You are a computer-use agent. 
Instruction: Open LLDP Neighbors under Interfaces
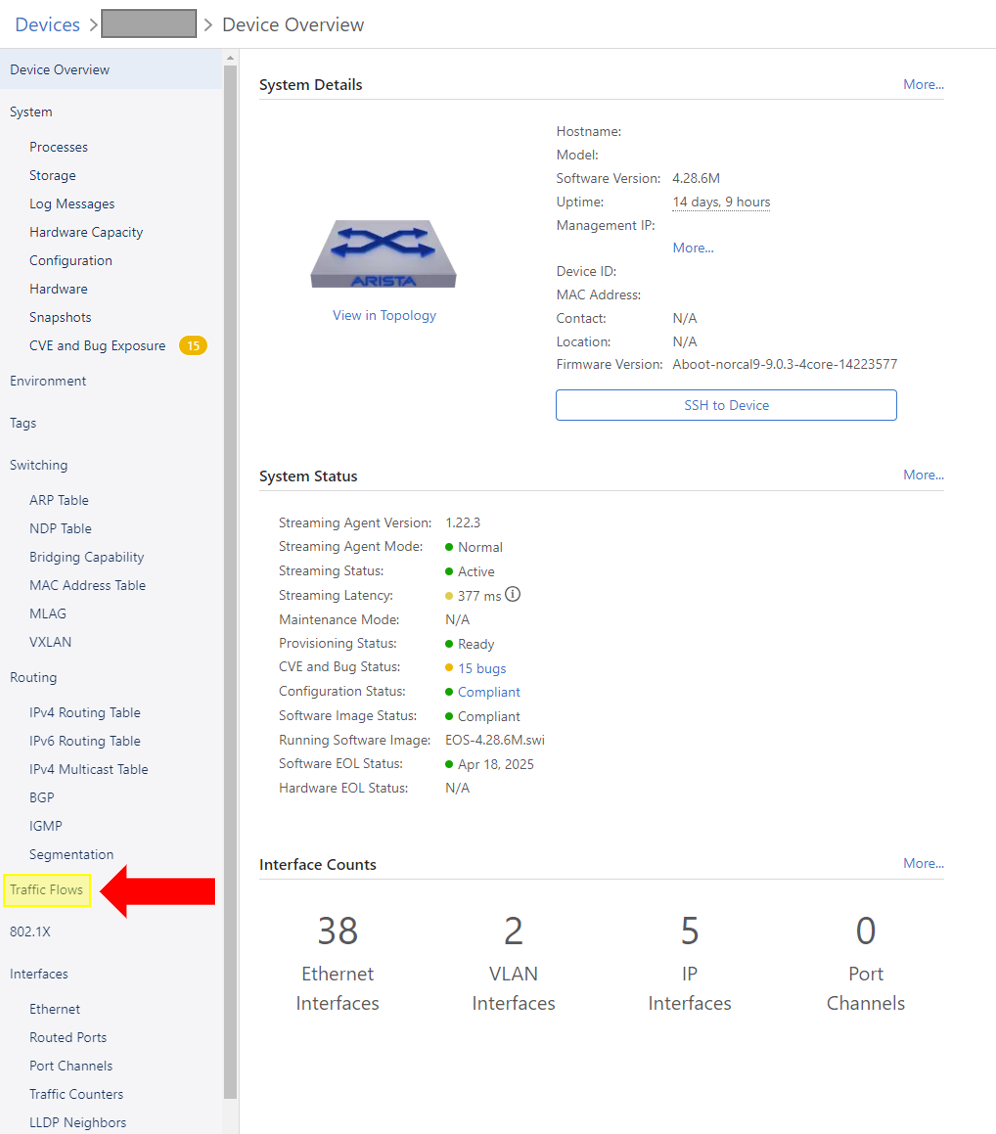tap(77, 1122)
